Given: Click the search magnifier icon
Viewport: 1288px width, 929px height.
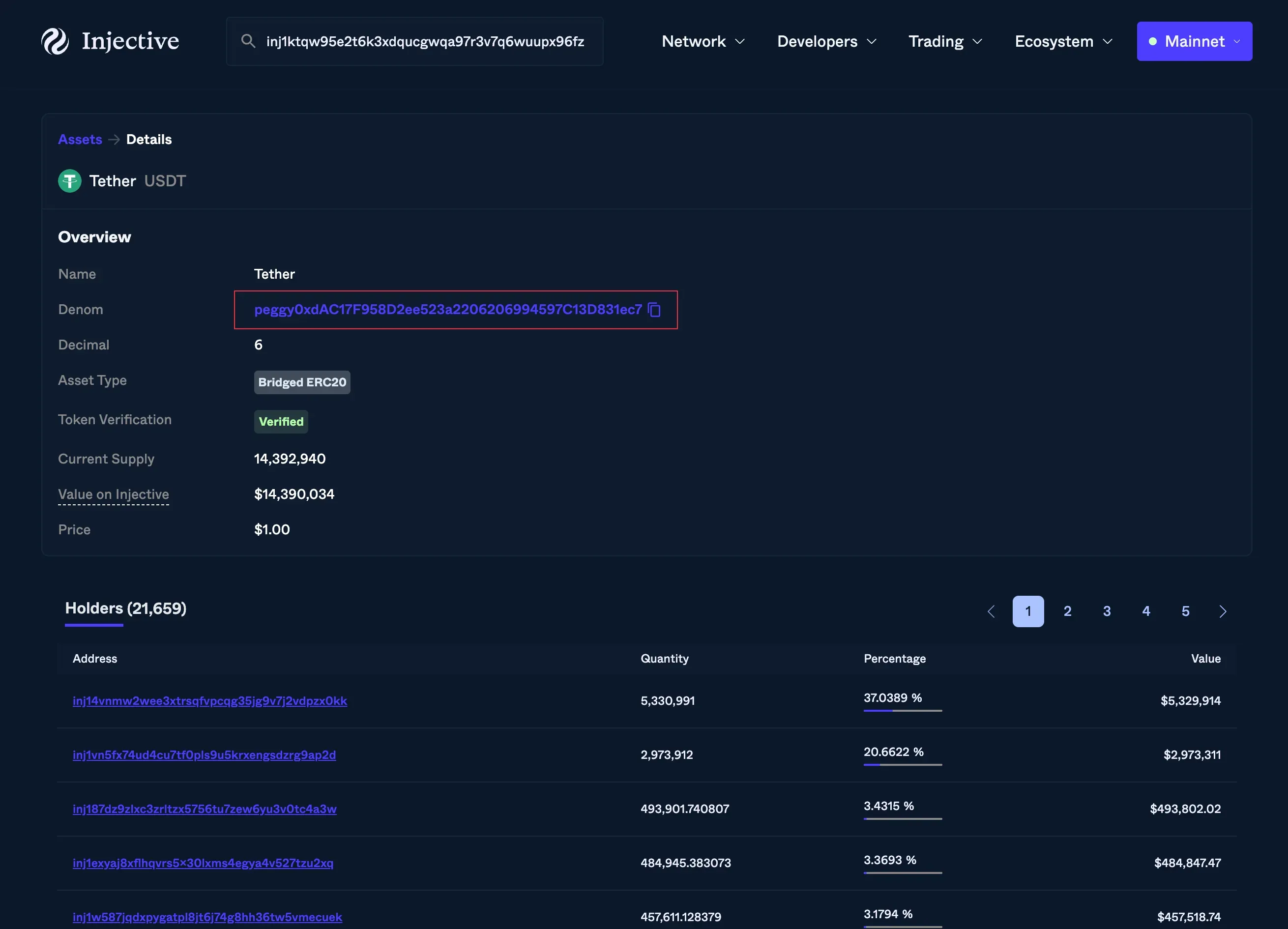Looking at the screenshot, I should 248,41.
